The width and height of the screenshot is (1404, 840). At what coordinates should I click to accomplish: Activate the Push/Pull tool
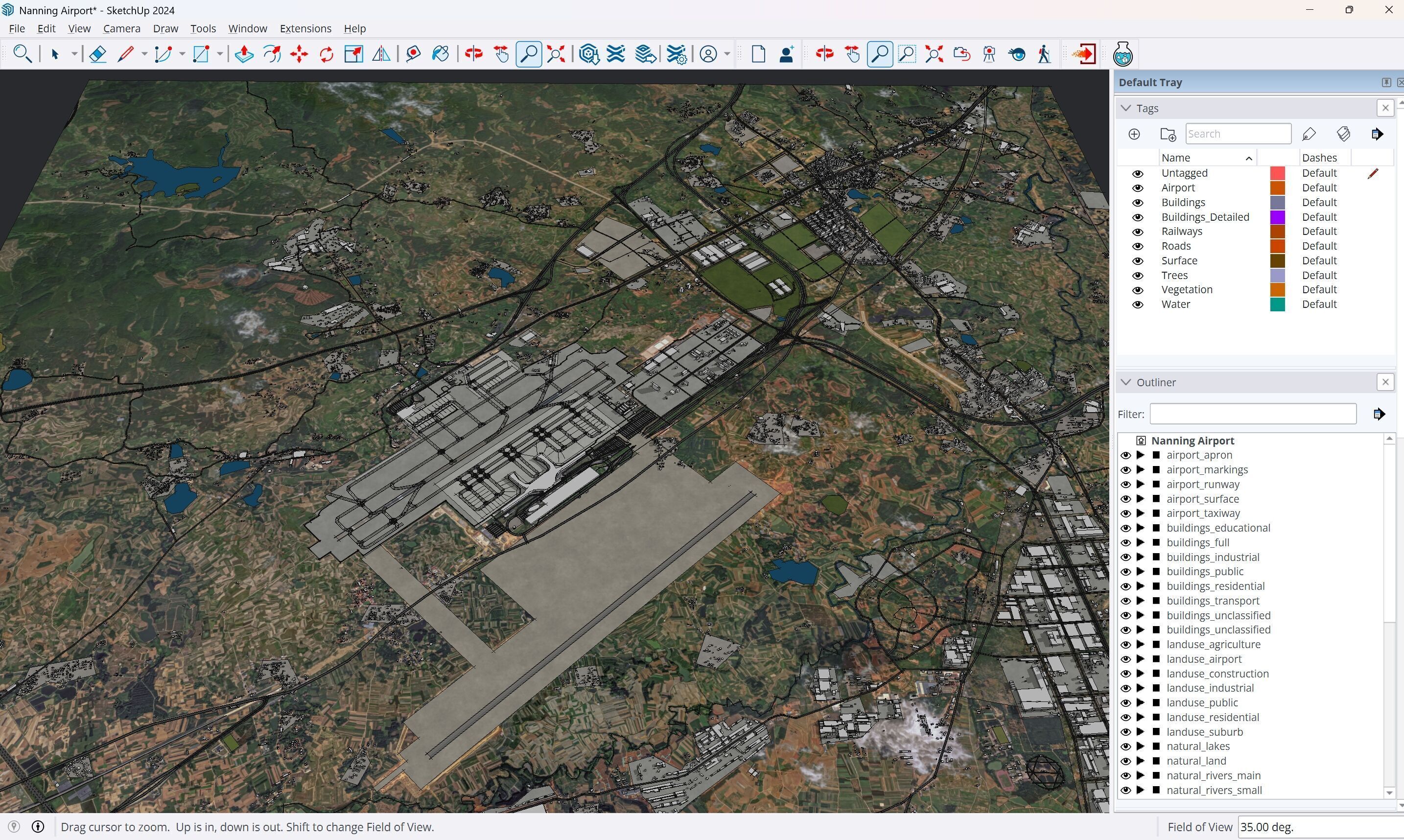pyautogui.click(x=244, y=54)
